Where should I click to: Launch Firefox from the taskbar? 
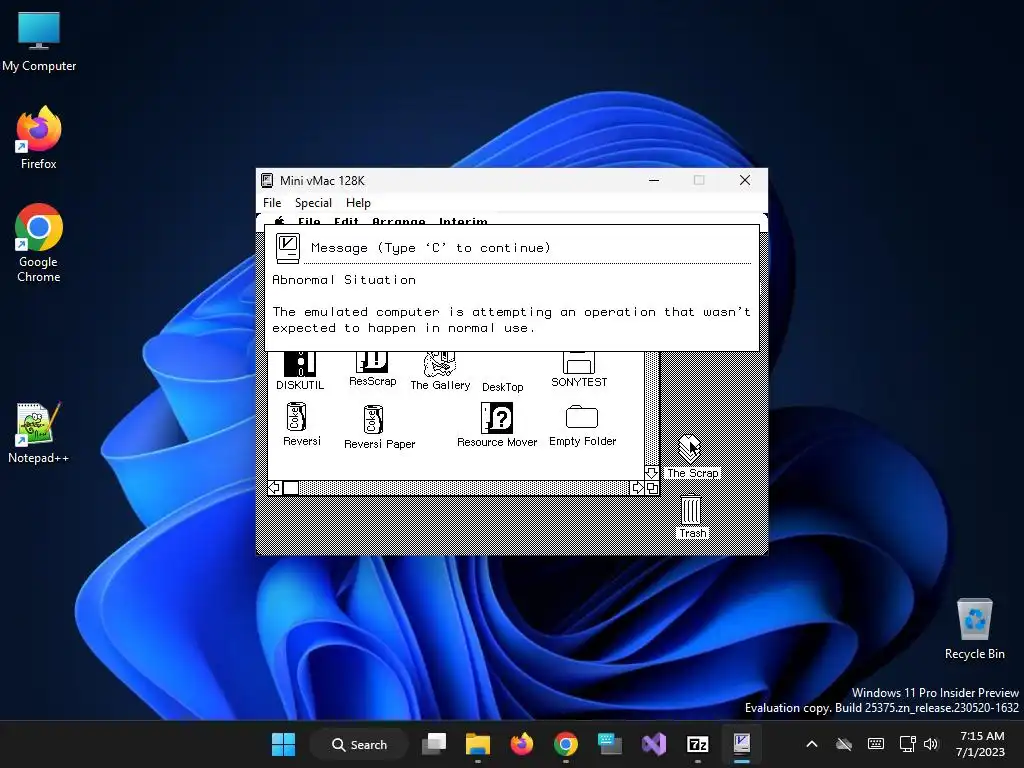(x=521, y=744)
